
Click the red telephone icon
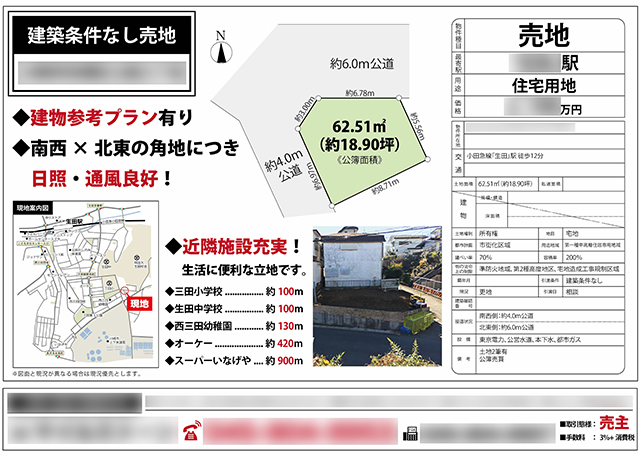[190, 432]
